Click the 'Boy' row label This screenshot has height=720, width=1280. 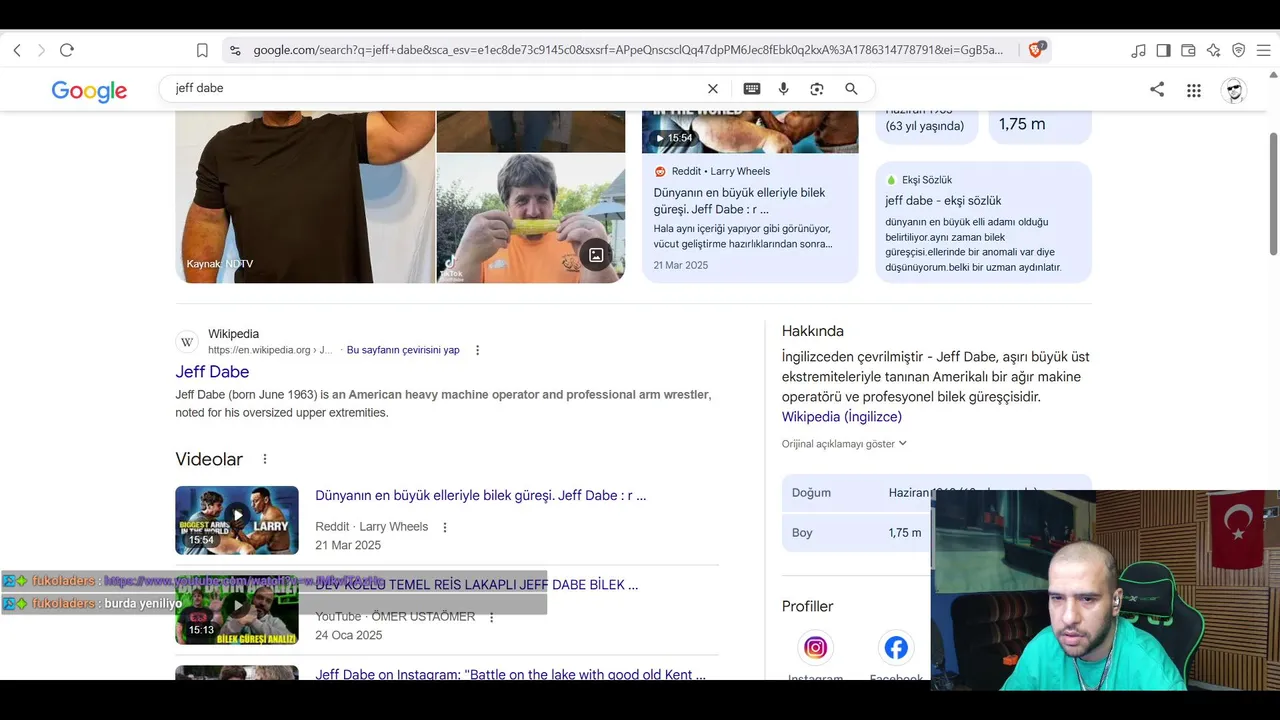(802, 533)
